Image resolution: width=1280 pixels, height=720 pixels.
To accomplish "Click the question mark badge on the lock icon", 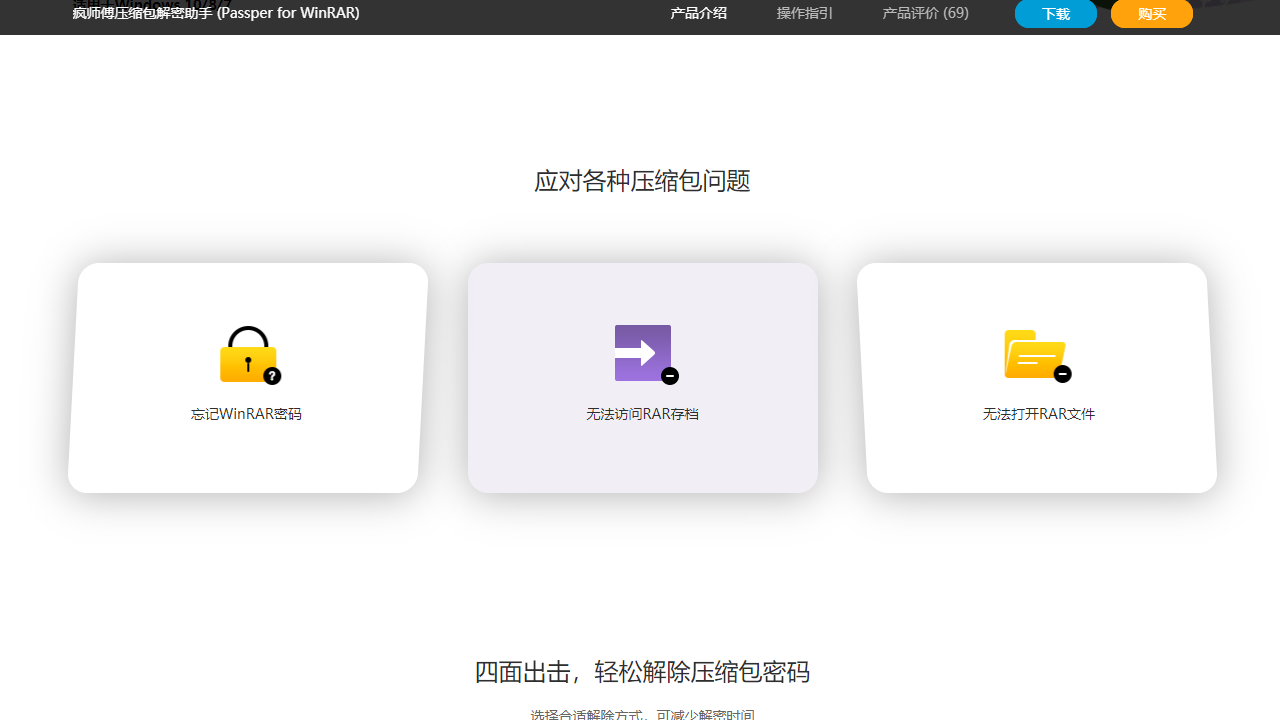I will tap(271, 377).
